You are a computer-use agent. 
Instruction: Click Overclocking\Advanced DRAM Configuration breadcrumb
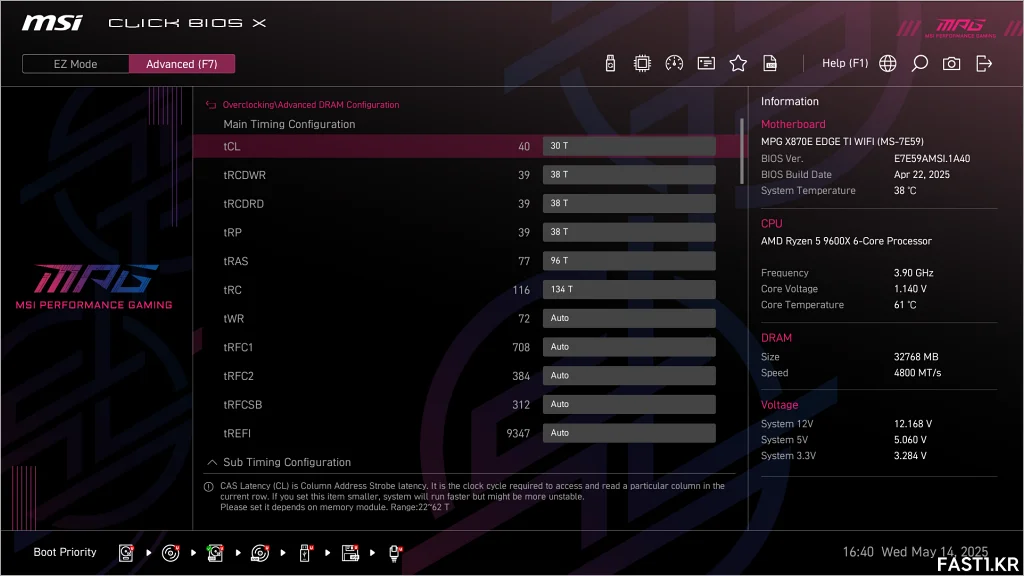coord(311,104)
